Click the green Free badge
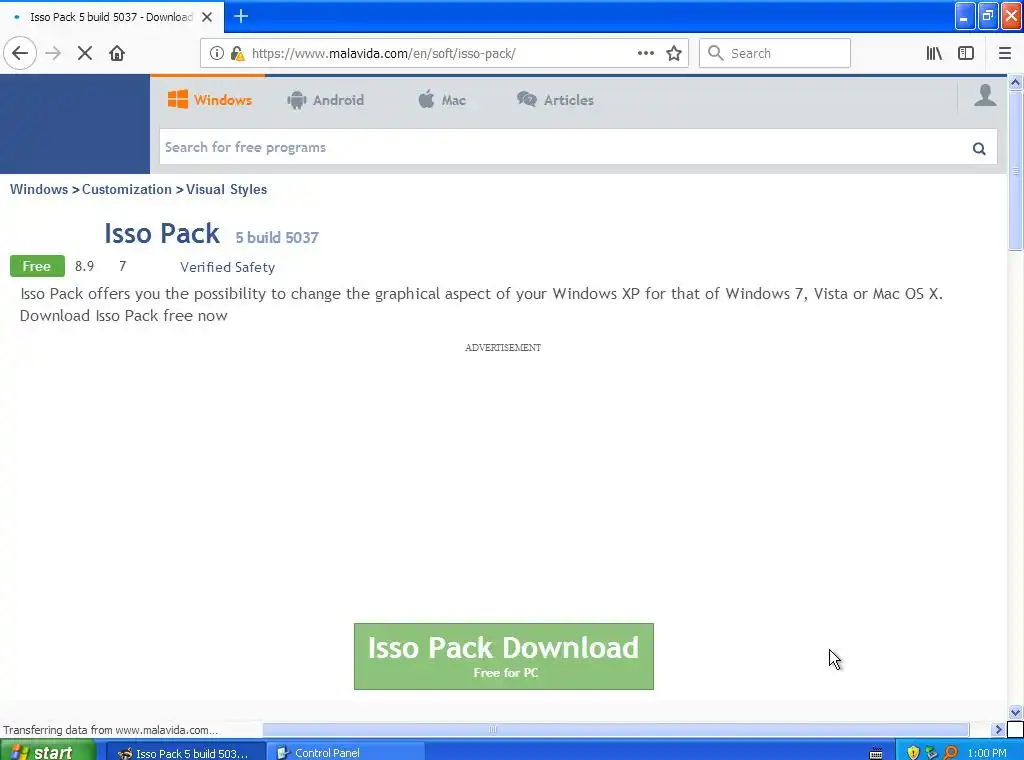The width and height of the screenshot is (1024, 760). [37, 266]
